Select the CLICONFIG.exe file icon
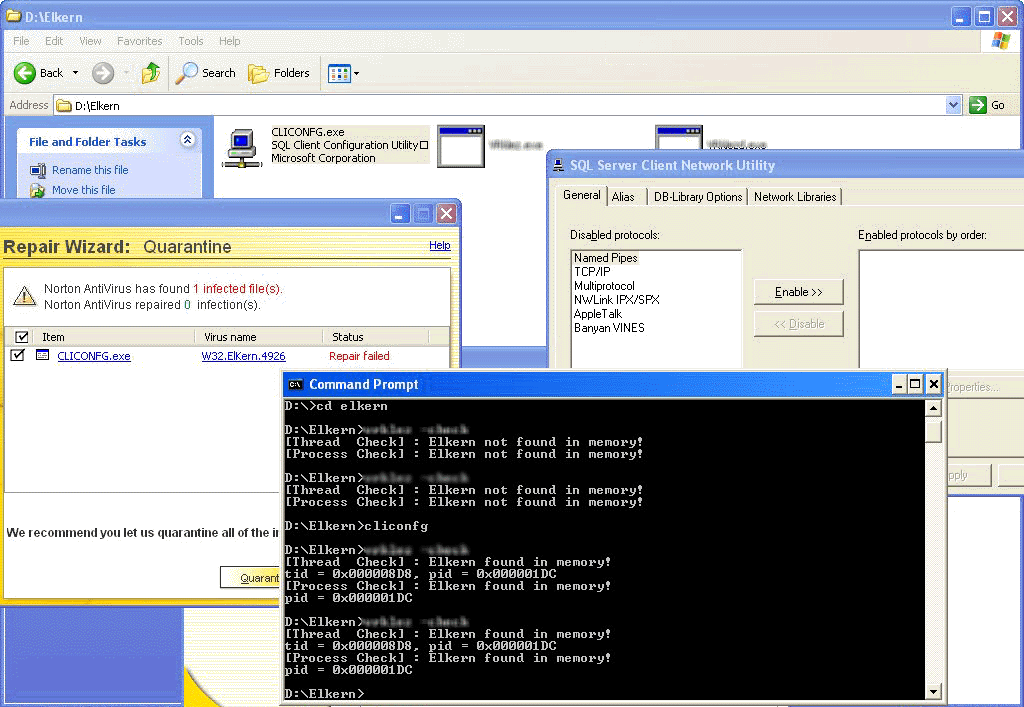This screenshot has height=707, width=1024. click(242, 146)
